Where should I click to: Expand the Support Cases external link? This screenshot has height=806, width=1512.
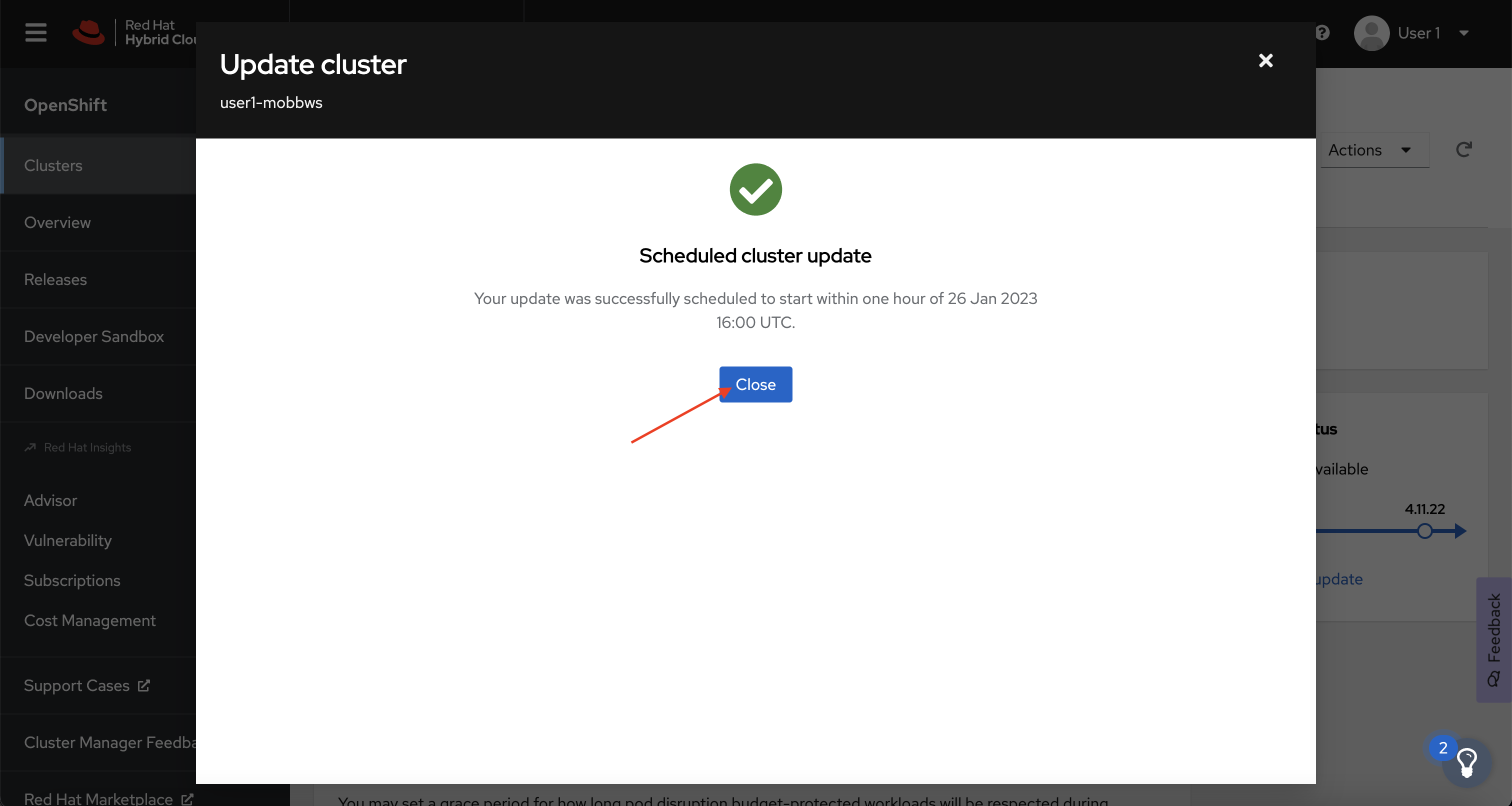coord(87,685)
